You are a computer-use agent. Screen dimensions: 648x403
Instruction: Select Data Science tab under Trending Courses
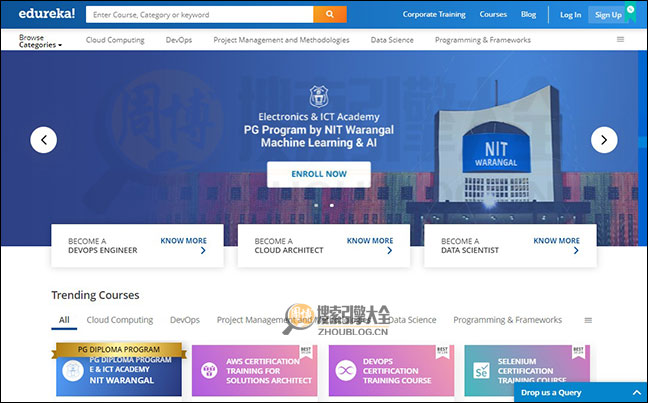click(412, 320)
